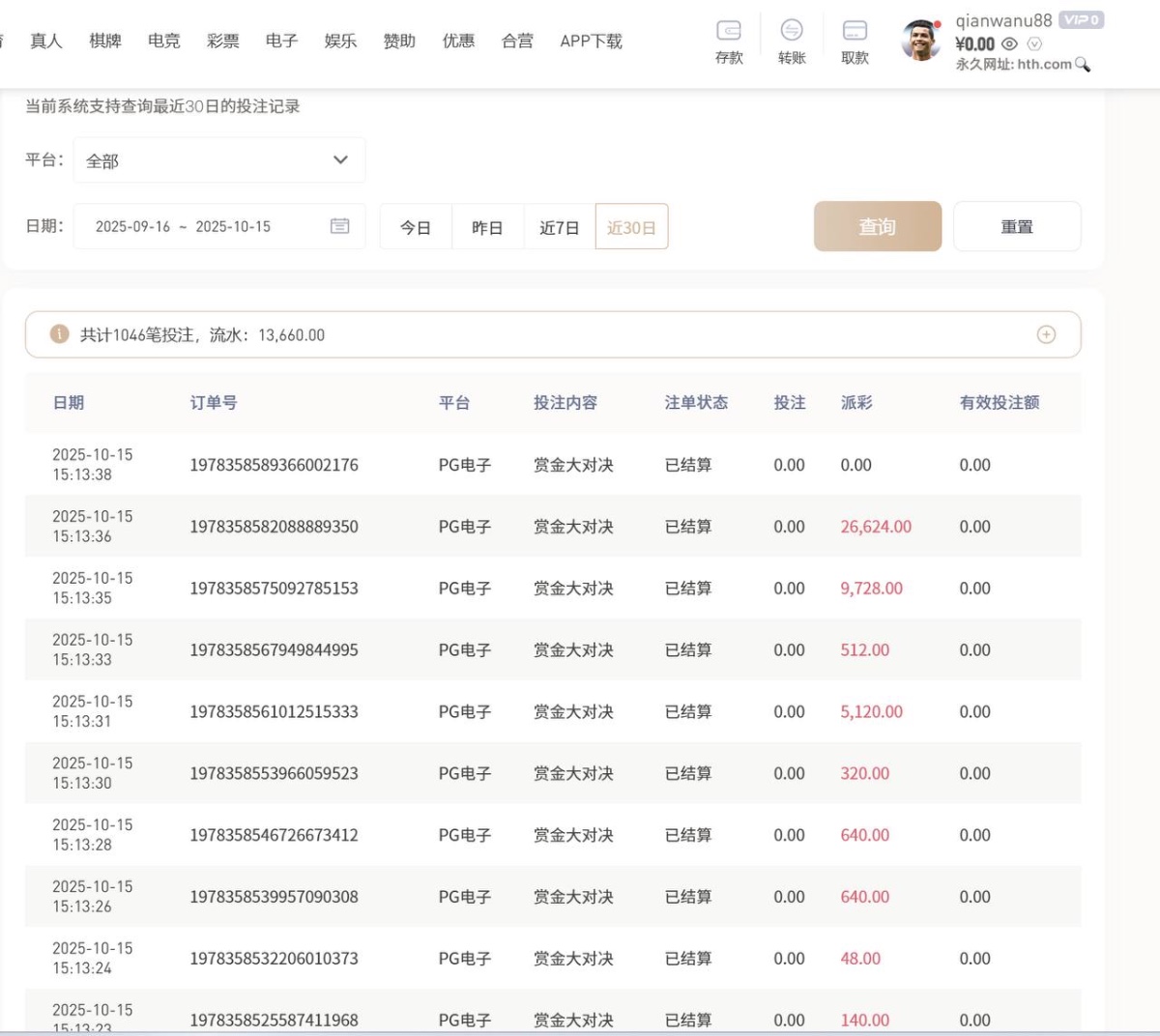Image resolution: width=1160 pixels, height=1036 pixels.
Task: Click the 合营 navigation item
Action: (x=516, y=41)
